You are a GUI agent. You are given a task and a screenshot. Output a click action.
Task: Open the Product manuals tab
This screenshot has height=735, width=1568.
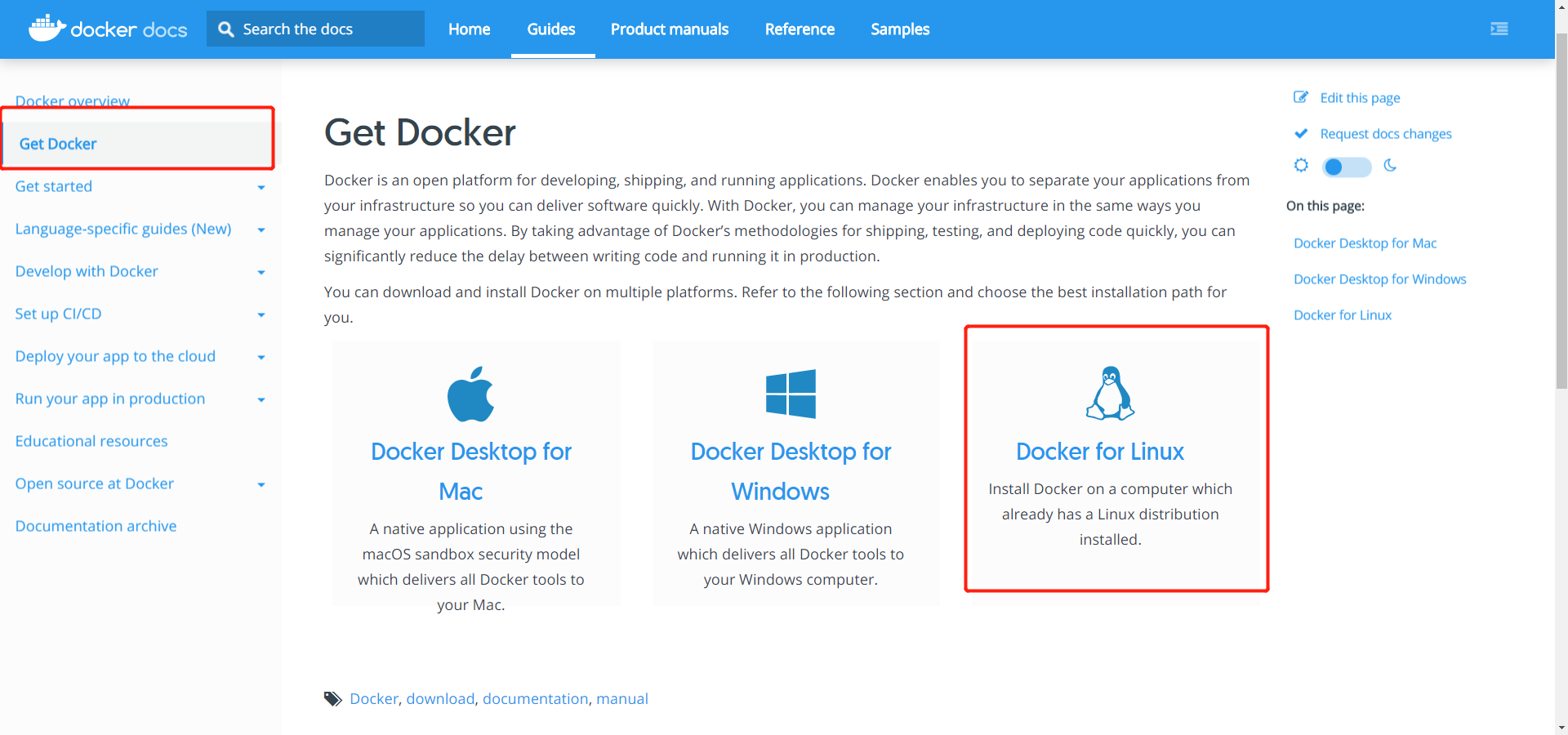coord(669,29)
